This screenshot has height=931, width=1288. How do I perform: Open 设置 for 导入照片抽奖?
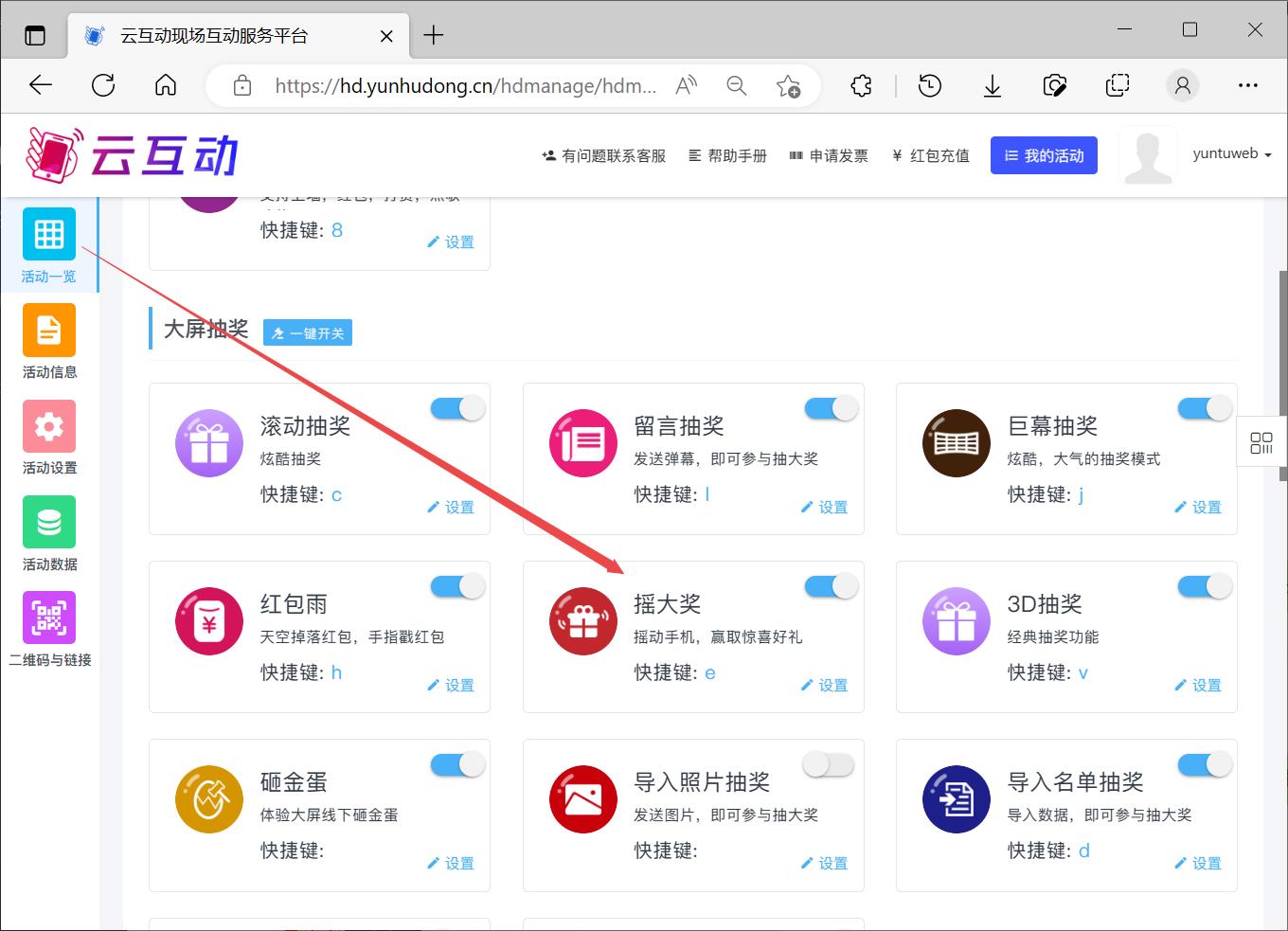pyautogui.click(x=825, y=864)
